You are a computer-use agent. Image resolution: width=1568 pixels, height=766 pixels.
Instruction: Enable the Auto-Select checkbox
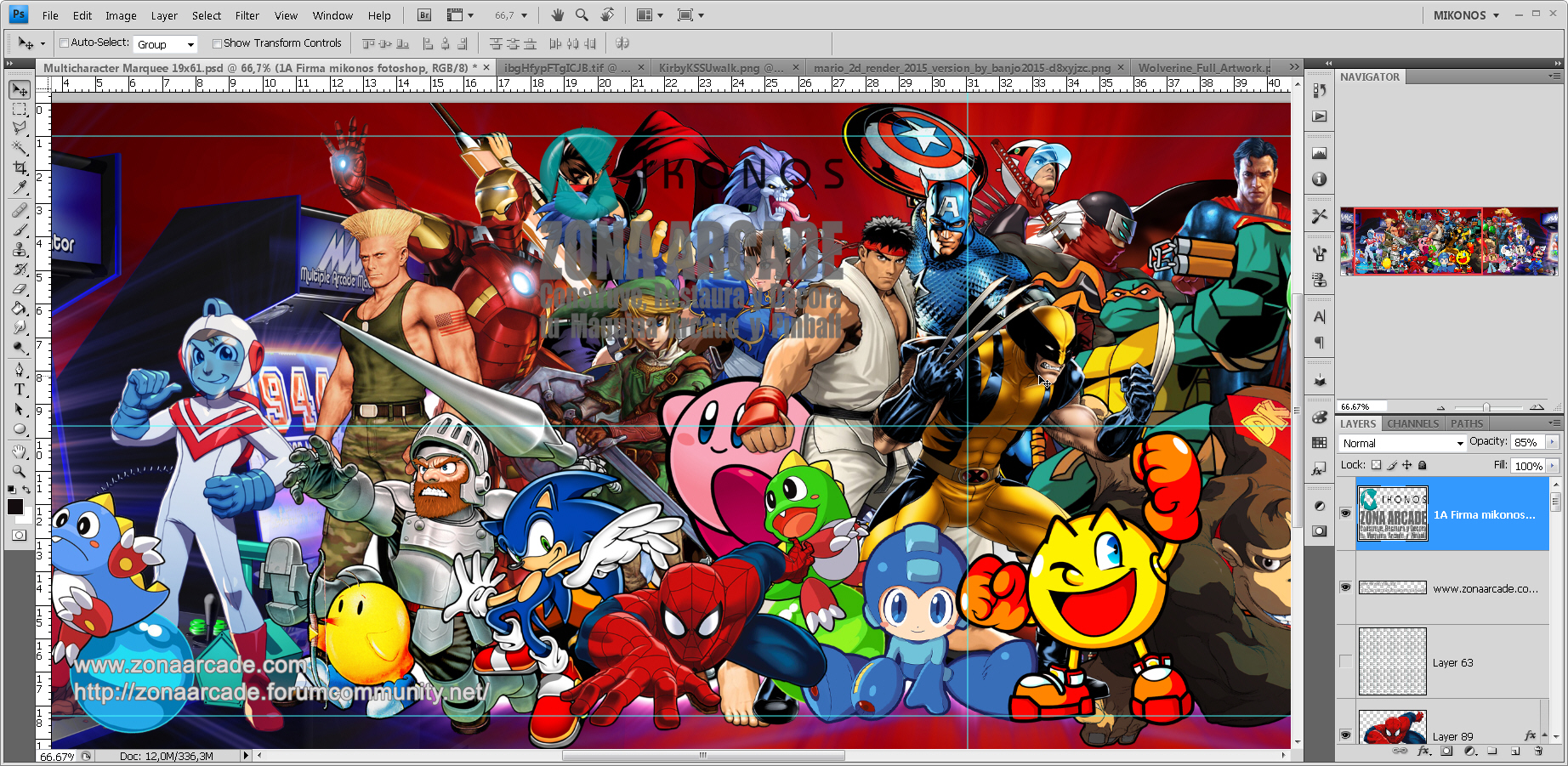pos(64,43)
